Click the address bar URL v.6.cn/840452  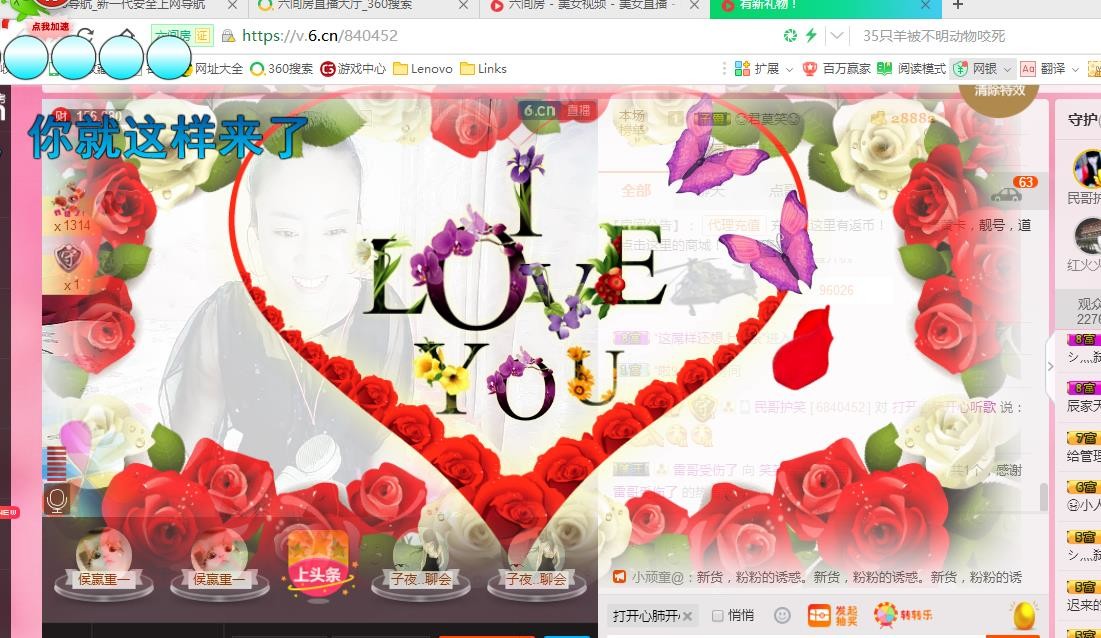(x=319, y=35)
